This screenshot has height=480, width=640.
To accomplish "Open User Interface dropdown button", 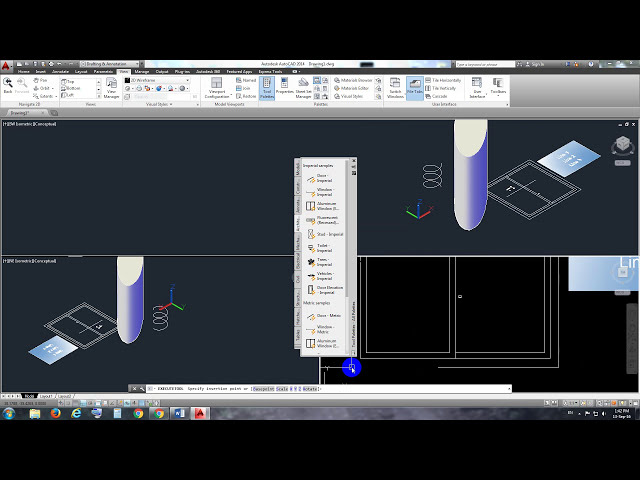I will pos(477,88).
